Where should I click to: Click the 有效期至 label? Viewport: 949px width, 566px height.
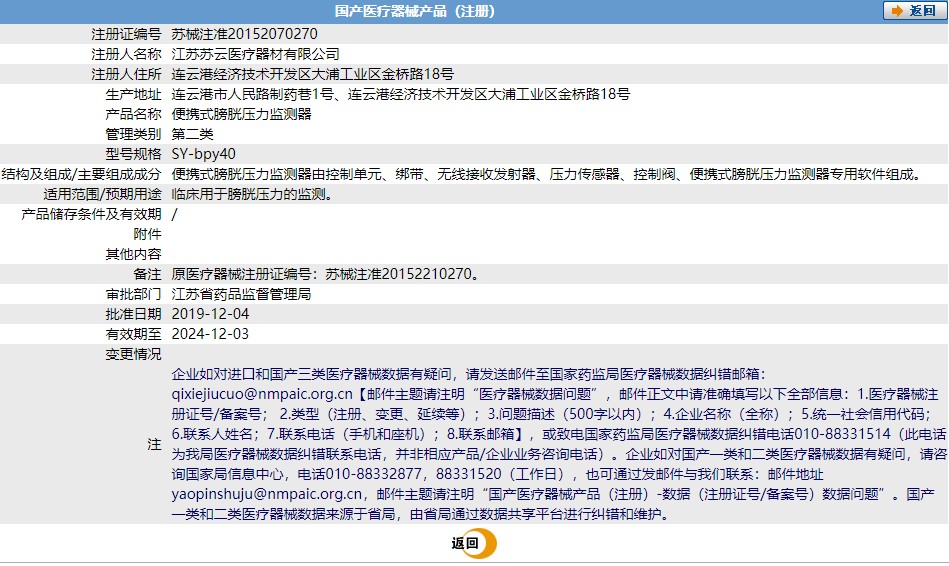(133, 334)
